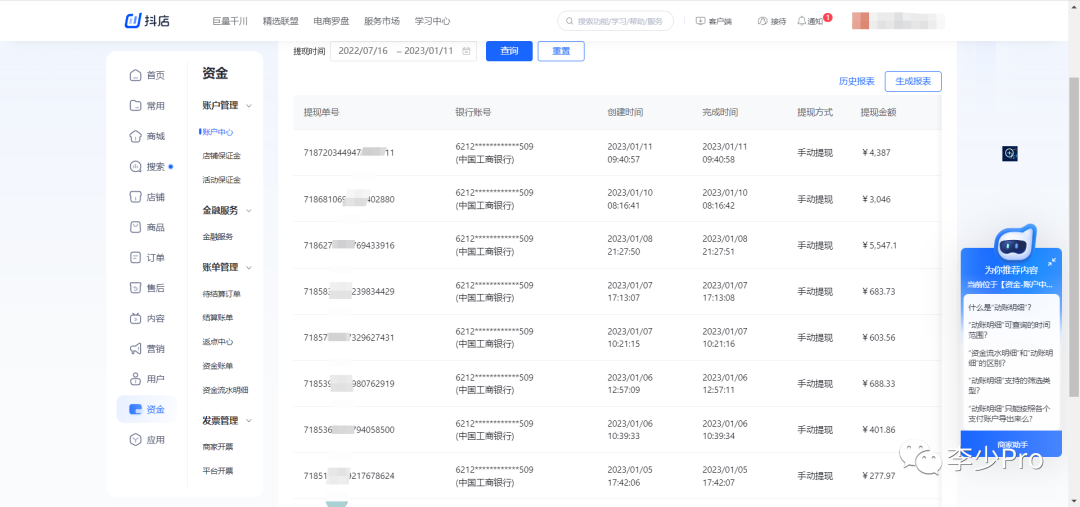This screenshot has height=507, width=1080.
Task: Open 学习中心 in top navigation
Action: click(x=433, y=21)
